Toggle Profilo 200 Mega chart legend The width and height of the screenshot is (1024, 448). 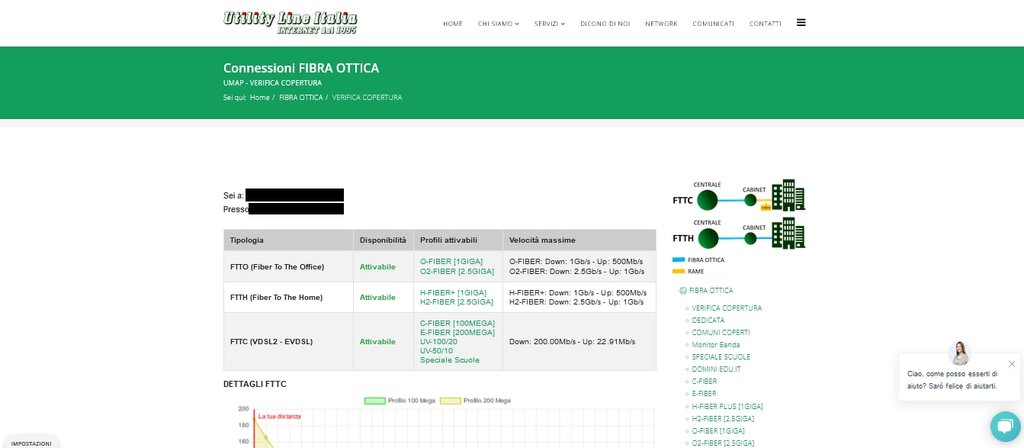point(475,401)
